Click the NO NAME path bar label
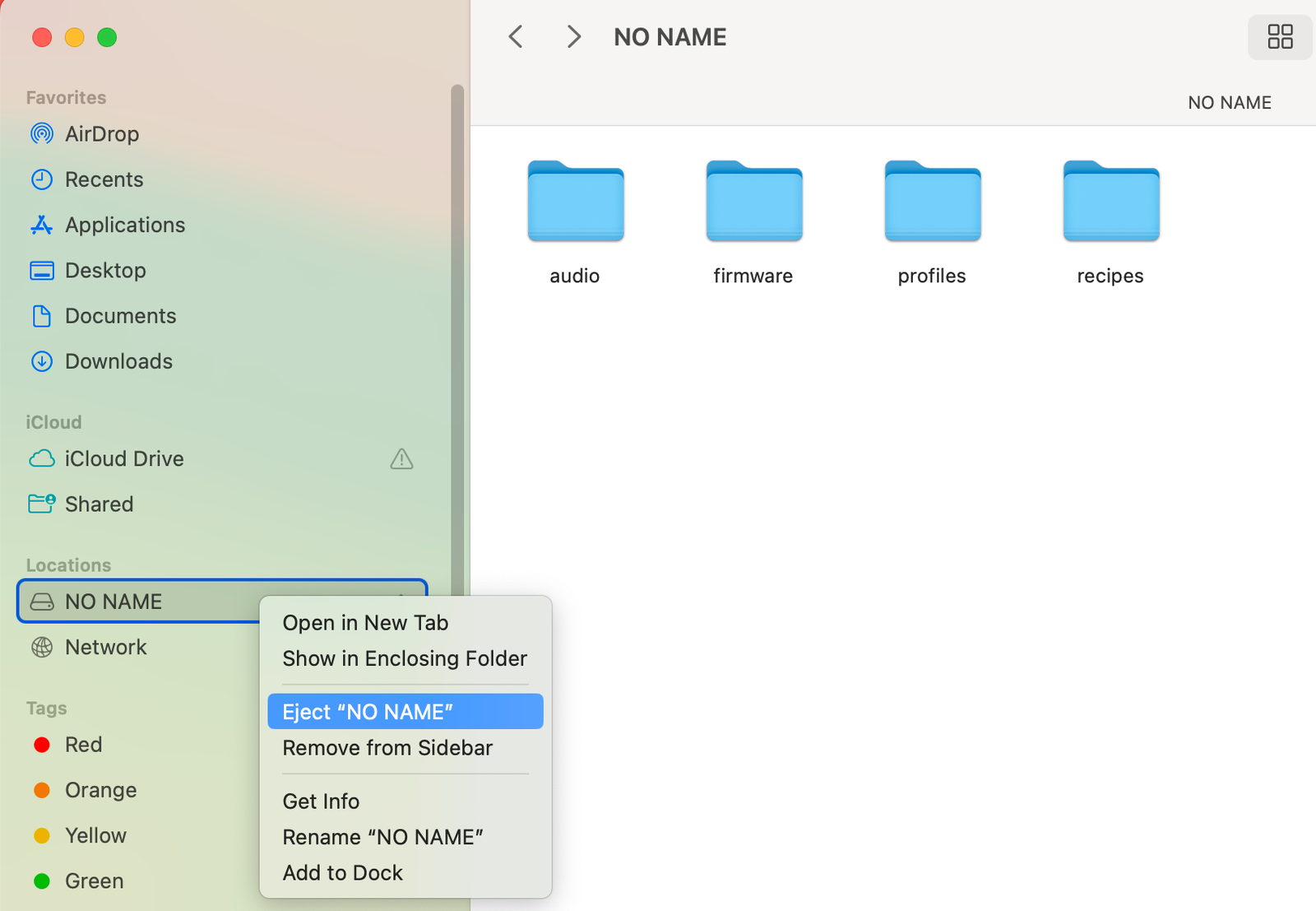The height and width of the screenshot is (911, 1316). [x=1230, y=103]
